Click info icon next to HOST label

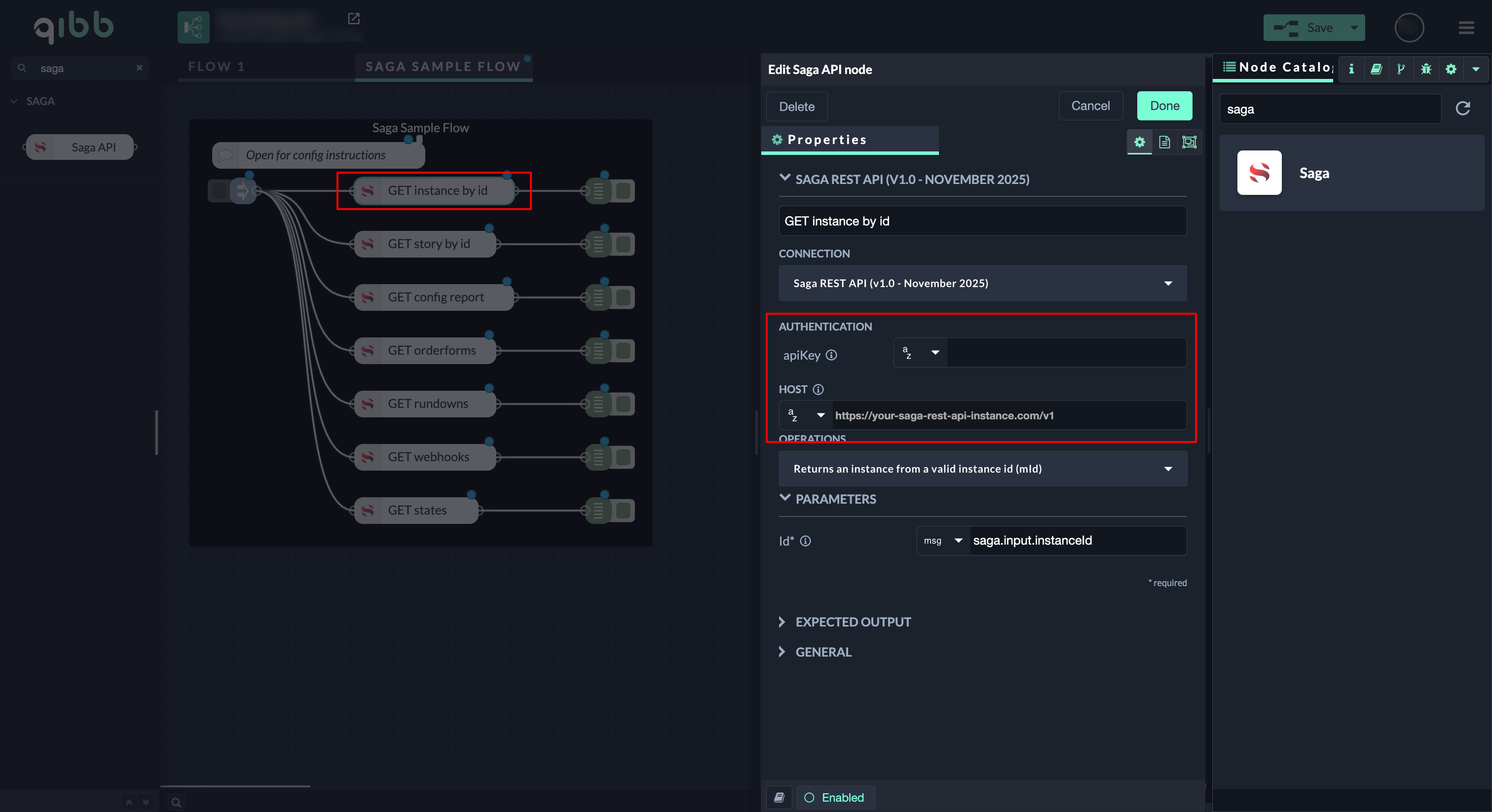coord(818,389)
